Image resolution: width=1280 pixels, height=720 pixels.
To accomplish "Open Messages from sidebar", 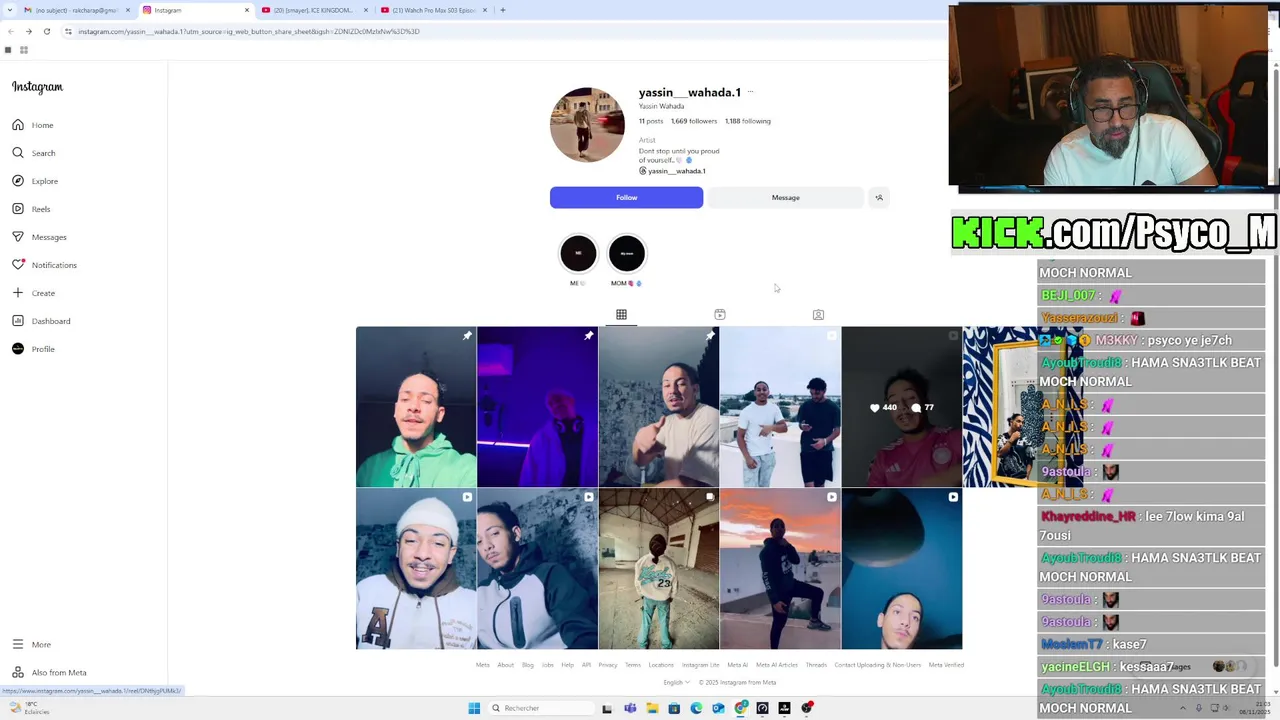I will pyautogui.click(x=39, y=237).
